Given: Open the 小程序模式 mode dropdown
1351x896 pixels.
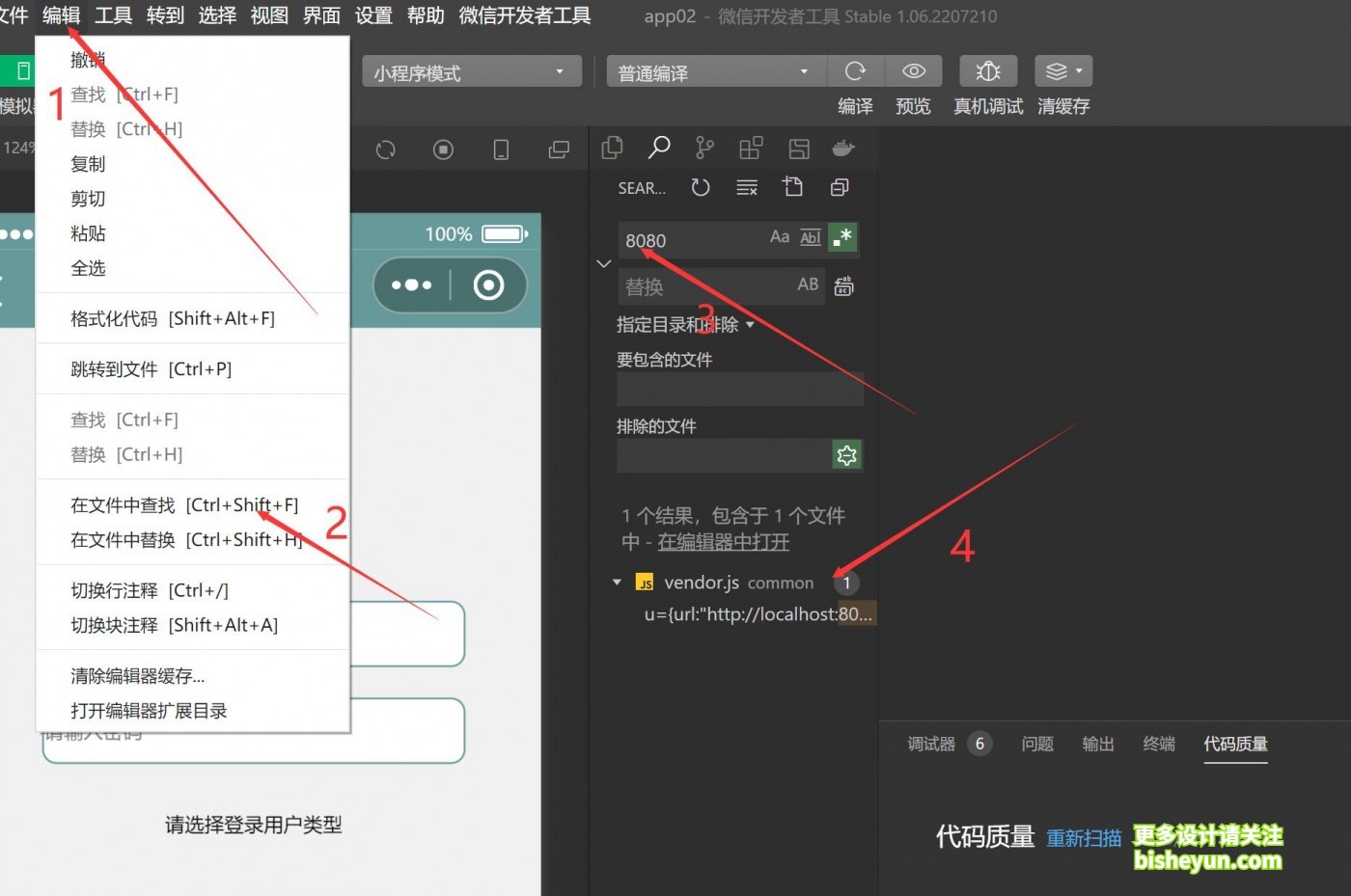Looking at the screenshot, I should [472, 72].
